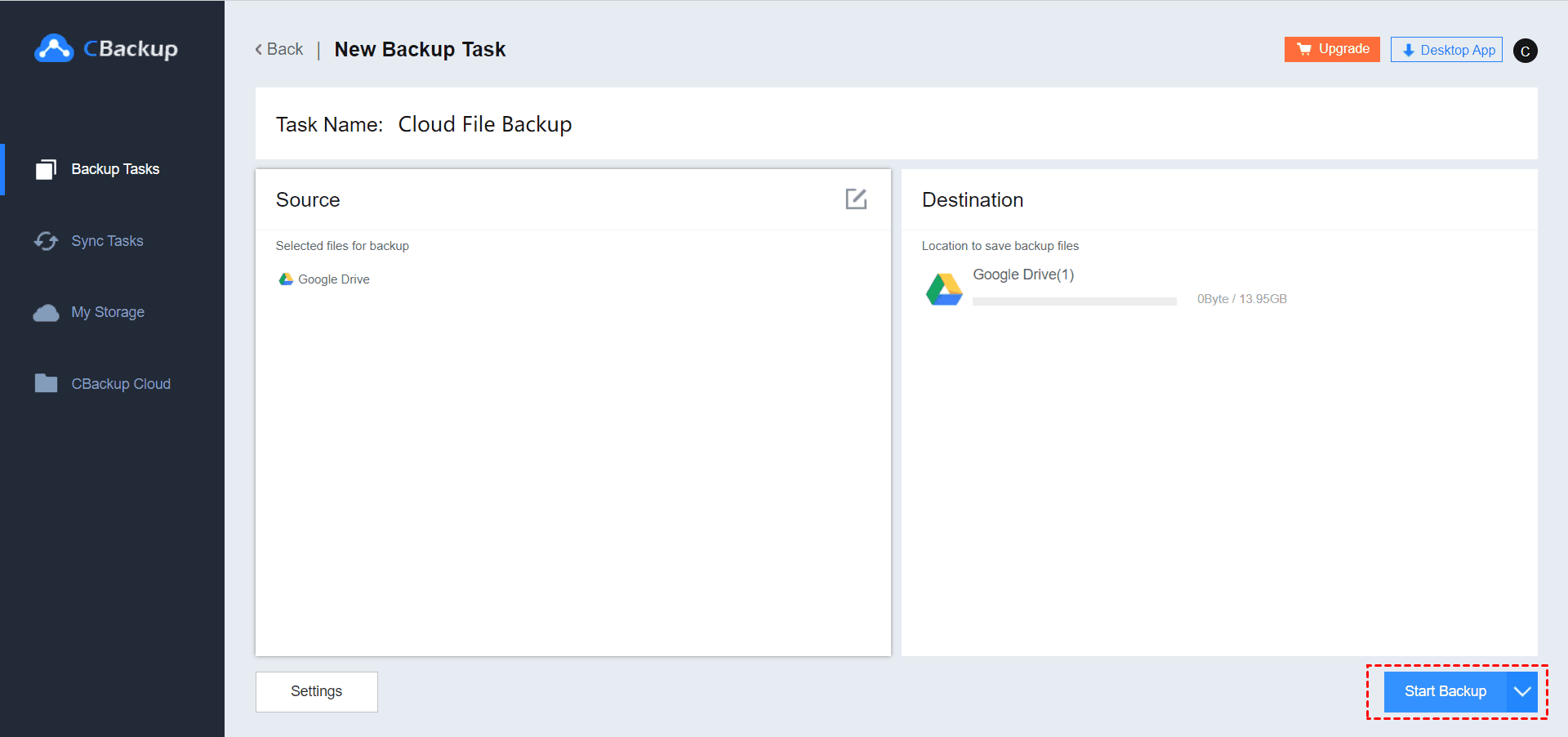
Task: Open the user account avatar menu
Action: tap(1525, 51)
